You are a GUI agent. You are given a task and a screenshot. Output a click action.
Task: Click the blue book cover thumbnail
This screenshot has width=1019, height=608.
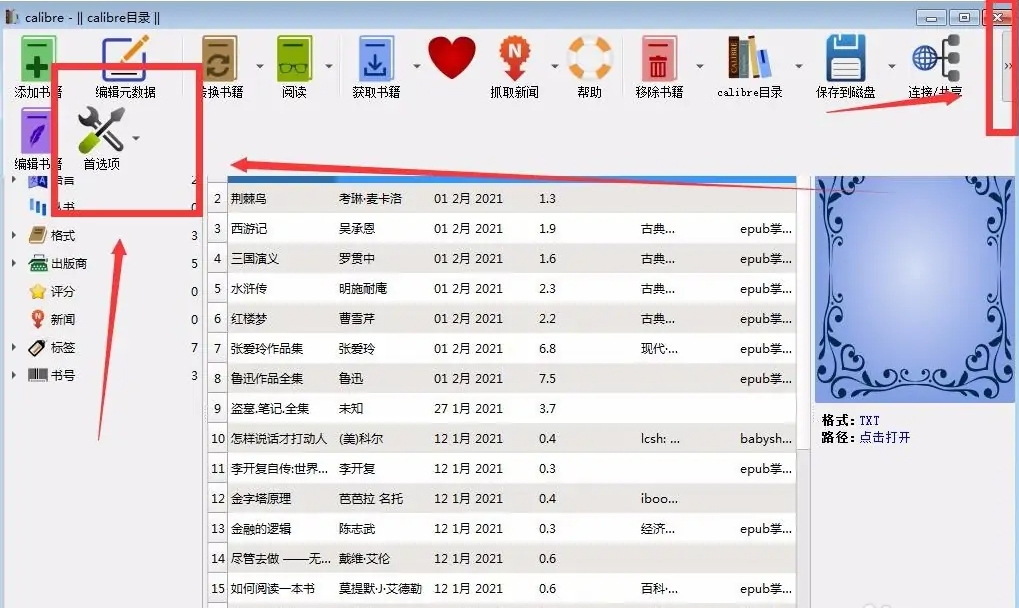914,288
